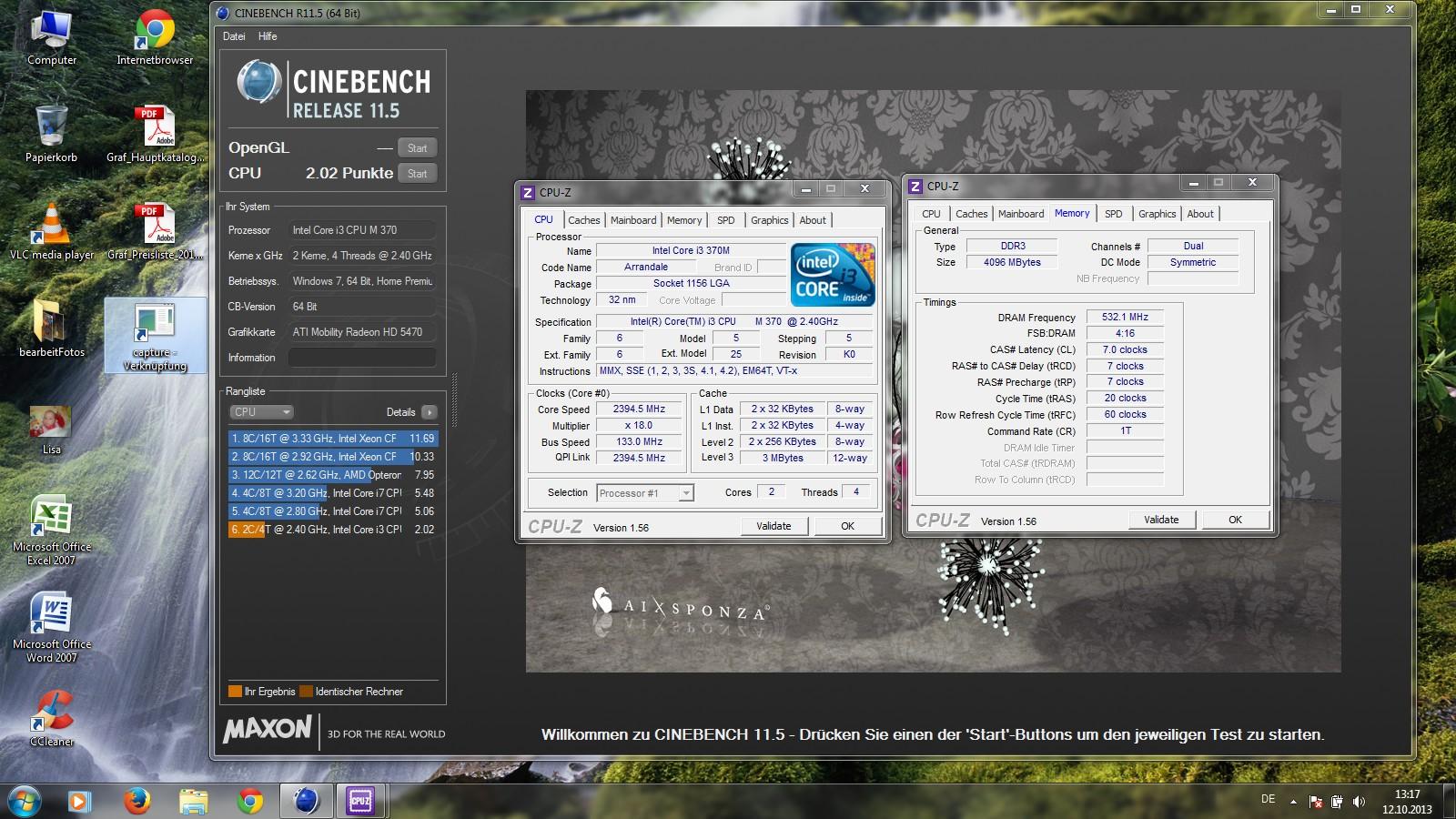Open the bearbeitFotos desktop folder

pos(52,328)
